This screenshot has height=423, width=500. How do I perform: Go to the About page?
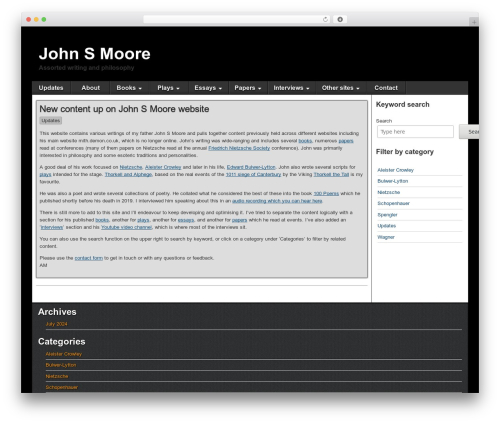pos(90,88)
